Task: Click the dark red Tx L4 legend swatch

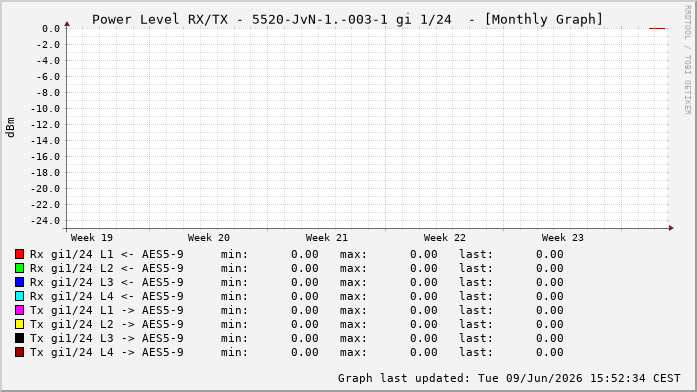Action: click(x=19, y=352)
